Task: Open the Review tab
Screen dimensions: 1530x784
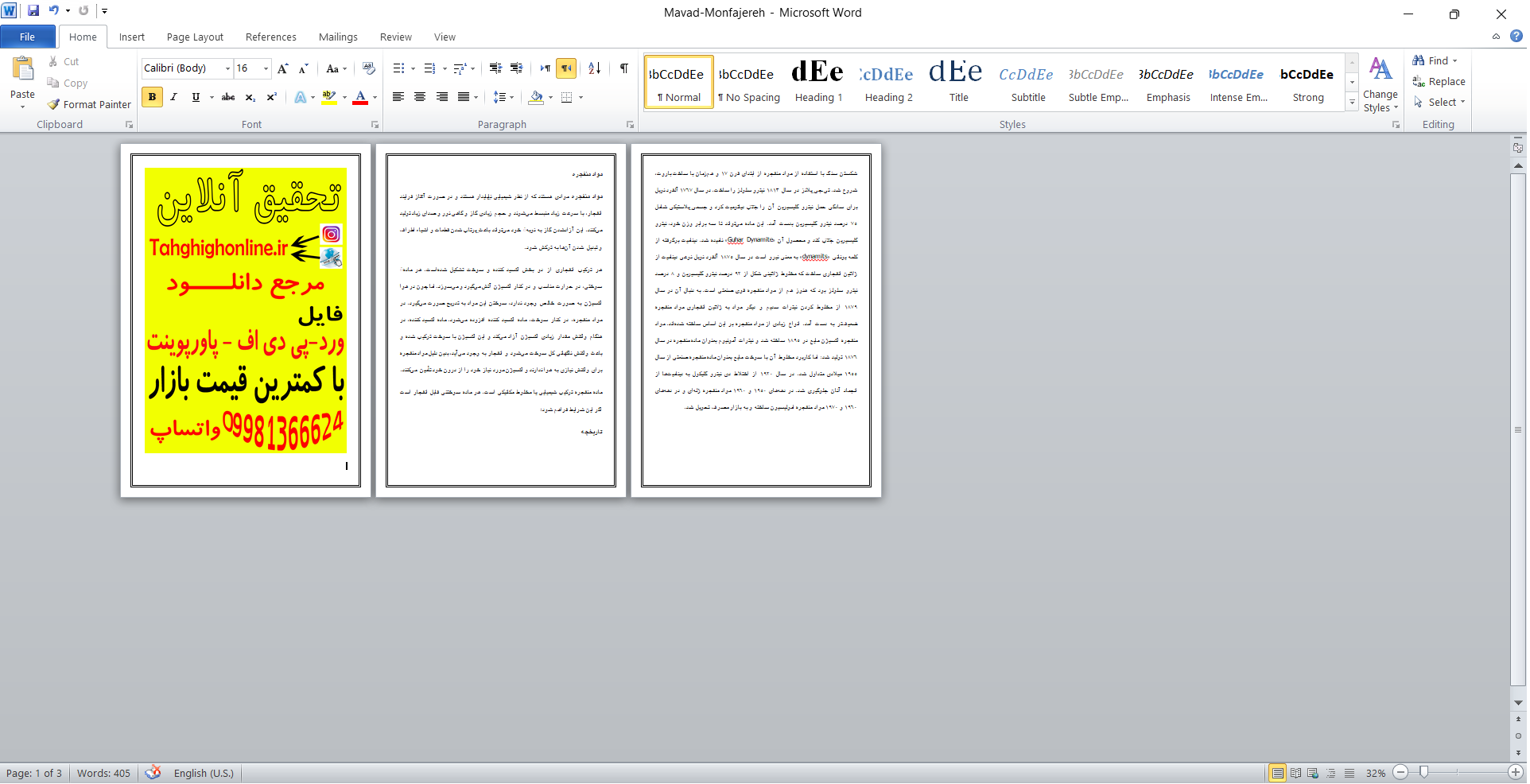Action: pyautogui.click(x=395, y=37)
